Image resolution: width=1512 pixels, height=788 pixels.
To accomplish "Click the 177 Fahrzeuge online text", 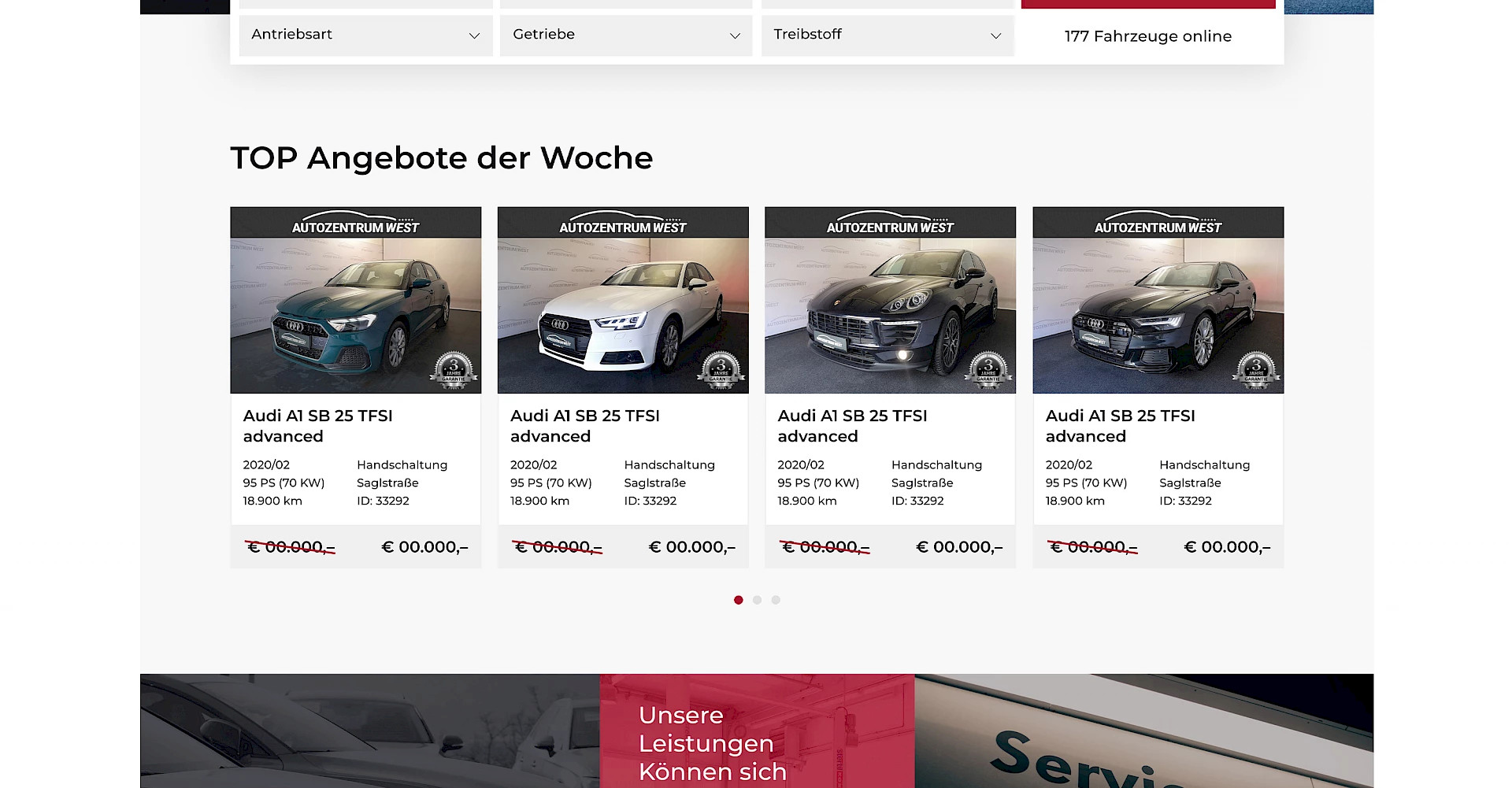I will click(x=1147, y=36).
